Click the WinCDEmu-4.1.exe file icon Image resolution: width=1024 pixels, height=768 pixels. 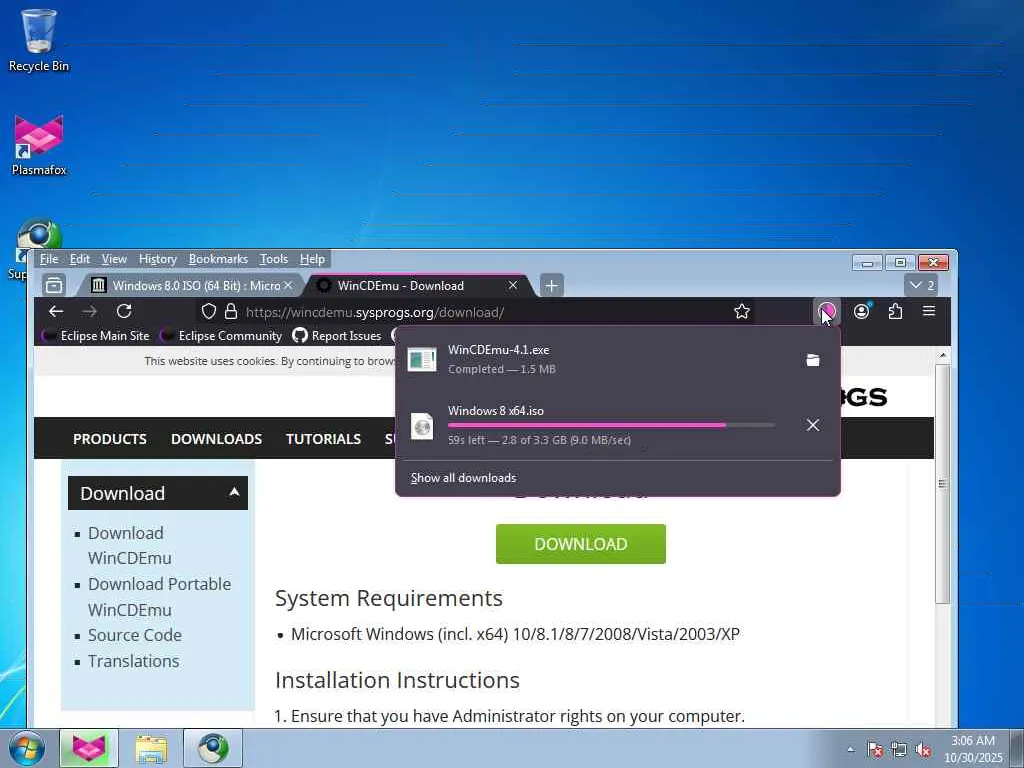[x=422, y=359]
